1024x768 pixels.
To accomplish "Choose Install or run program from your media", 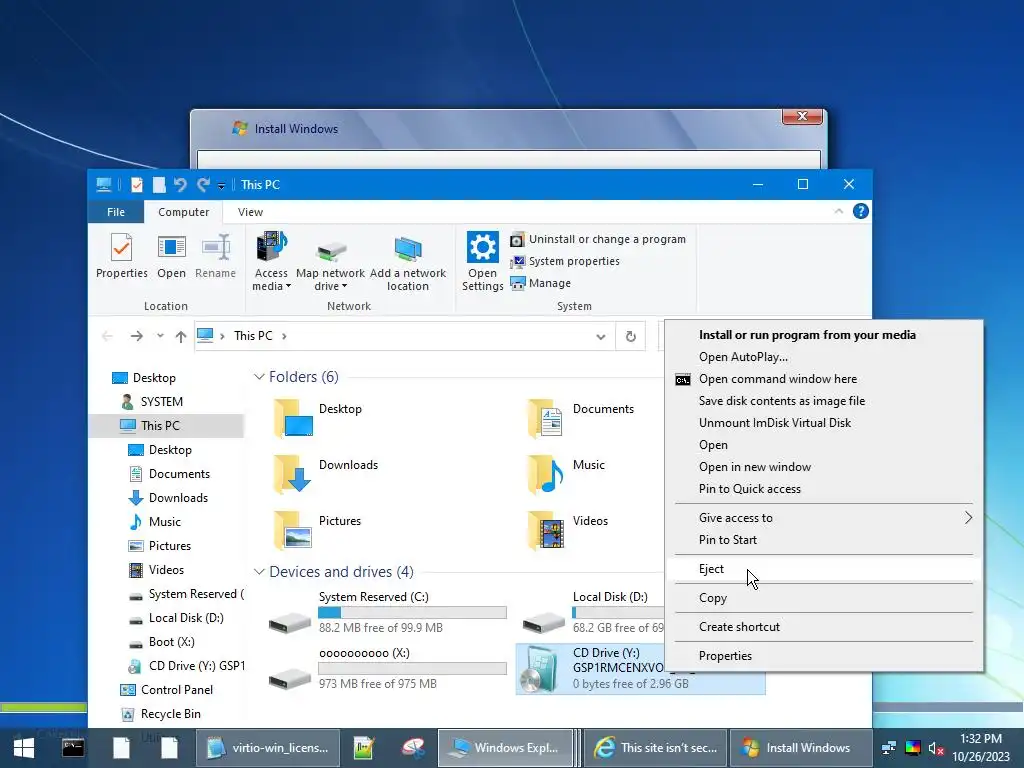I will coord(807,335).
